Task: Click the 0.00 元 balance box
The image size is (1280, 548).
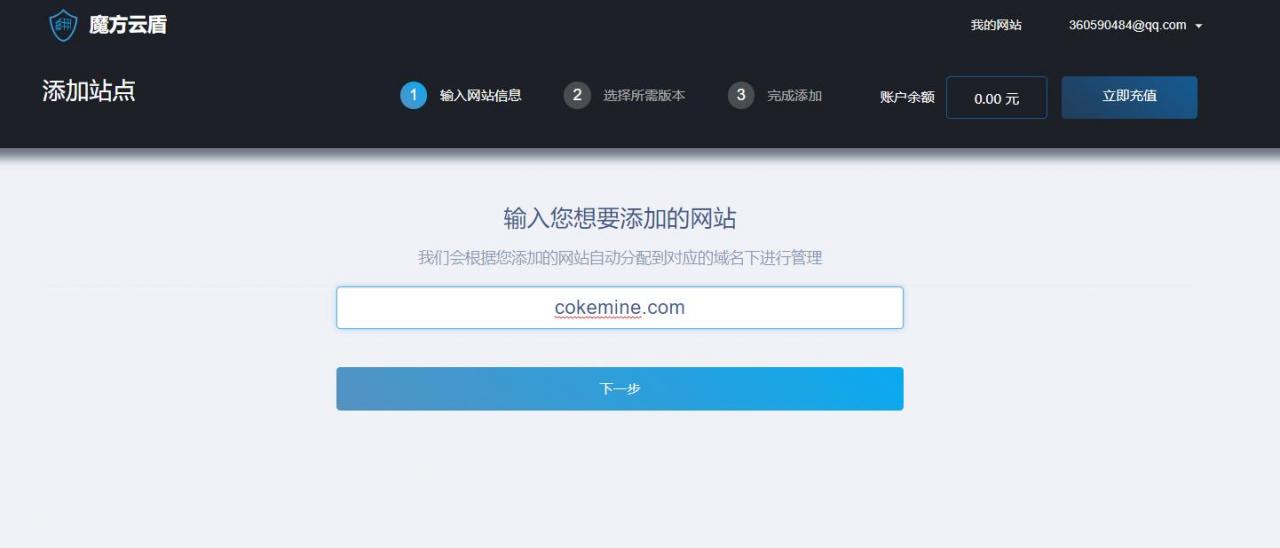Action: click(997, 98)
